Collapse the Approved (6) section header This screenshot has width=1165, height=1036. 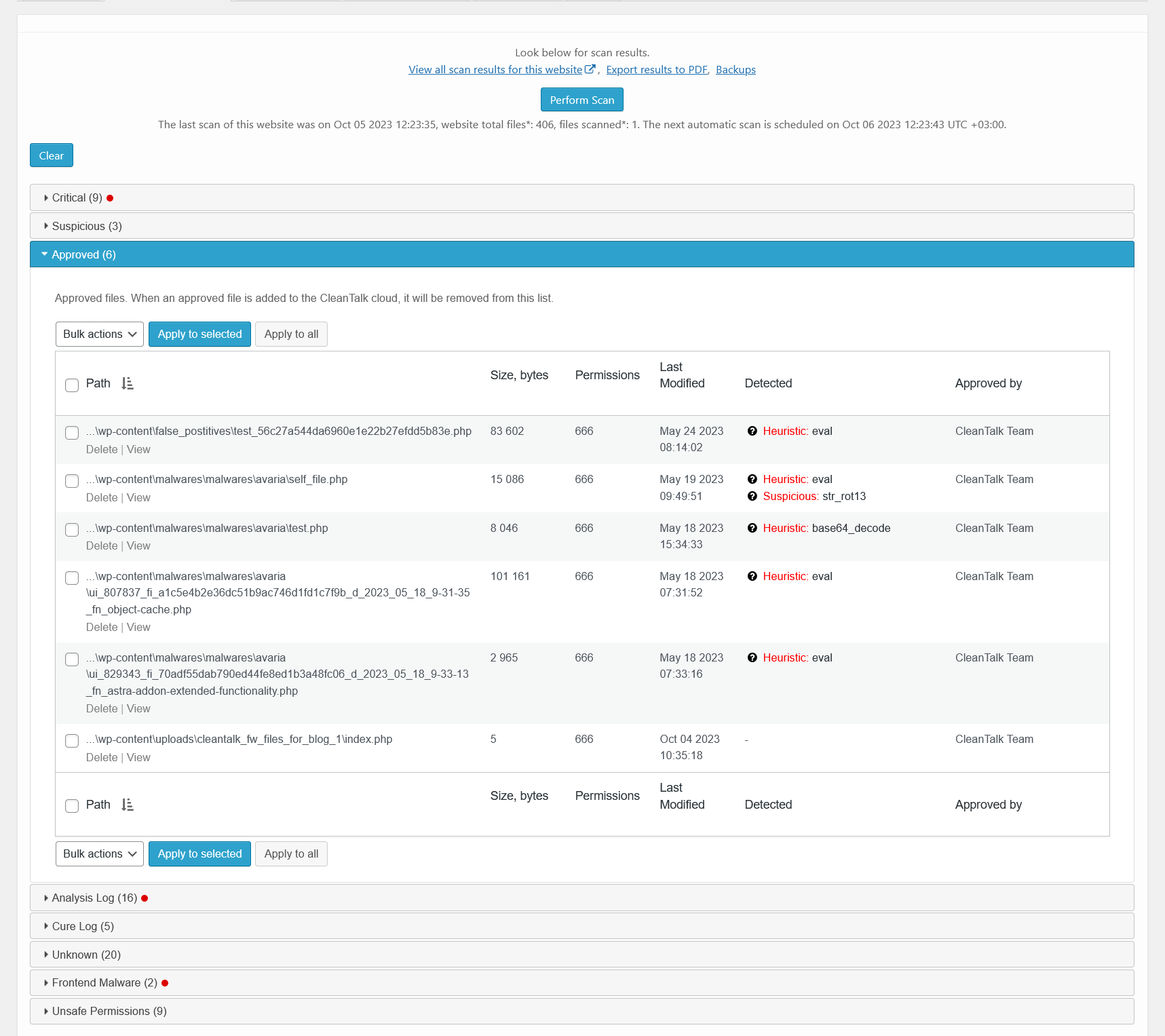click(x=582, y=254)
